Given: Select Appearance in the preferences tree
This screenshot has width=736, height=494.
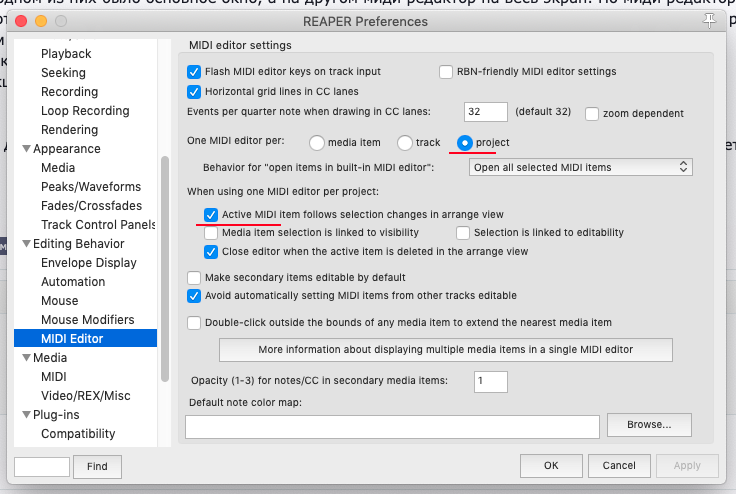Looking at the screenshot, I should pyautogui.click(x=67, y=149).
